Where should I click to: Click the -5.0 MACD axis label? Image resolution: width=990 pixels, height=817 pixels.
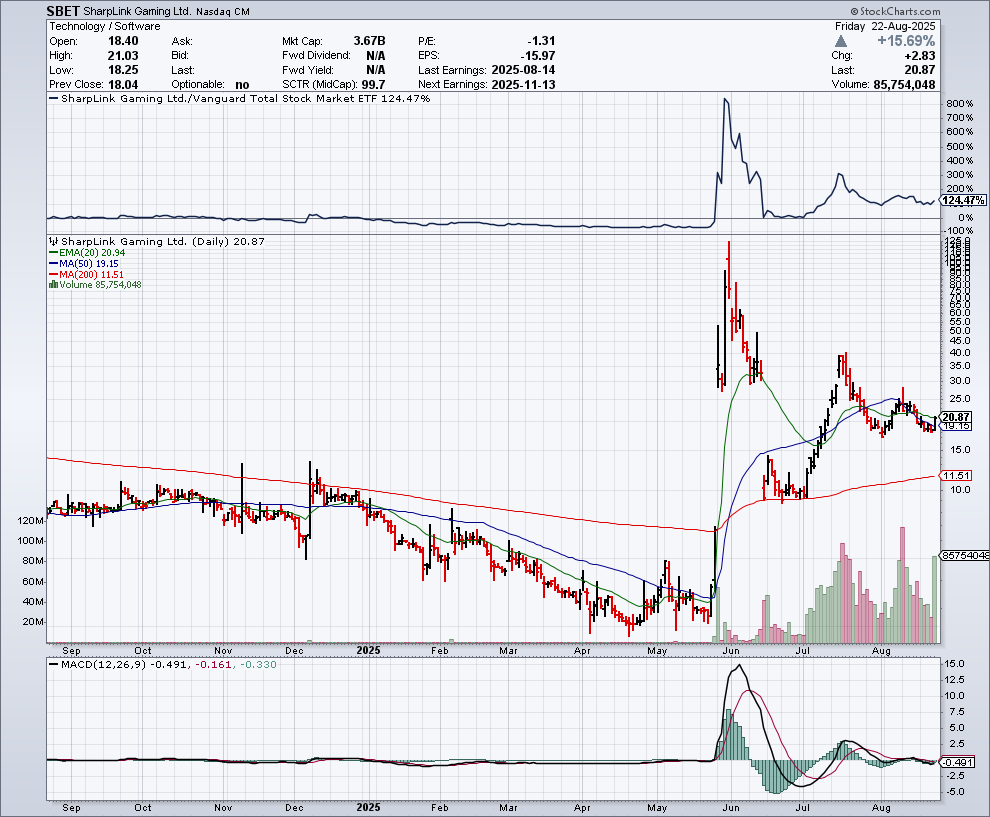click(x=953, y=792)
